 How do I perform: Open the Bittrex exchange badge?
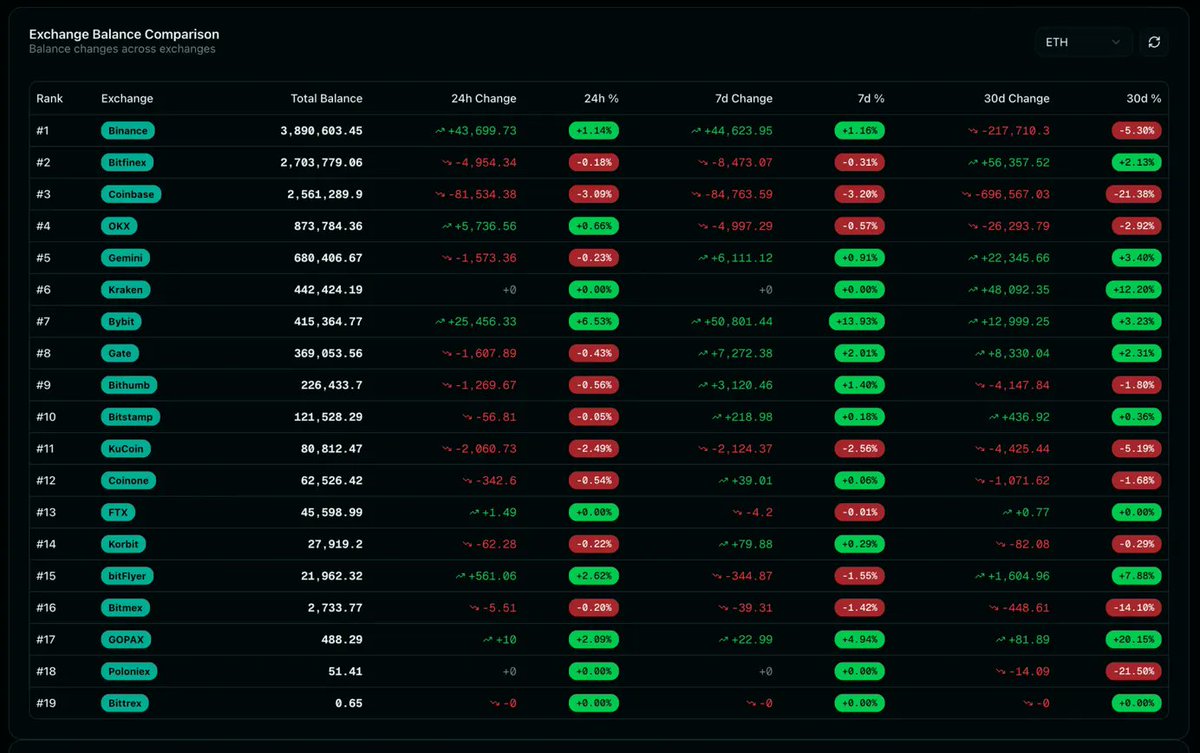coord(125,703)
